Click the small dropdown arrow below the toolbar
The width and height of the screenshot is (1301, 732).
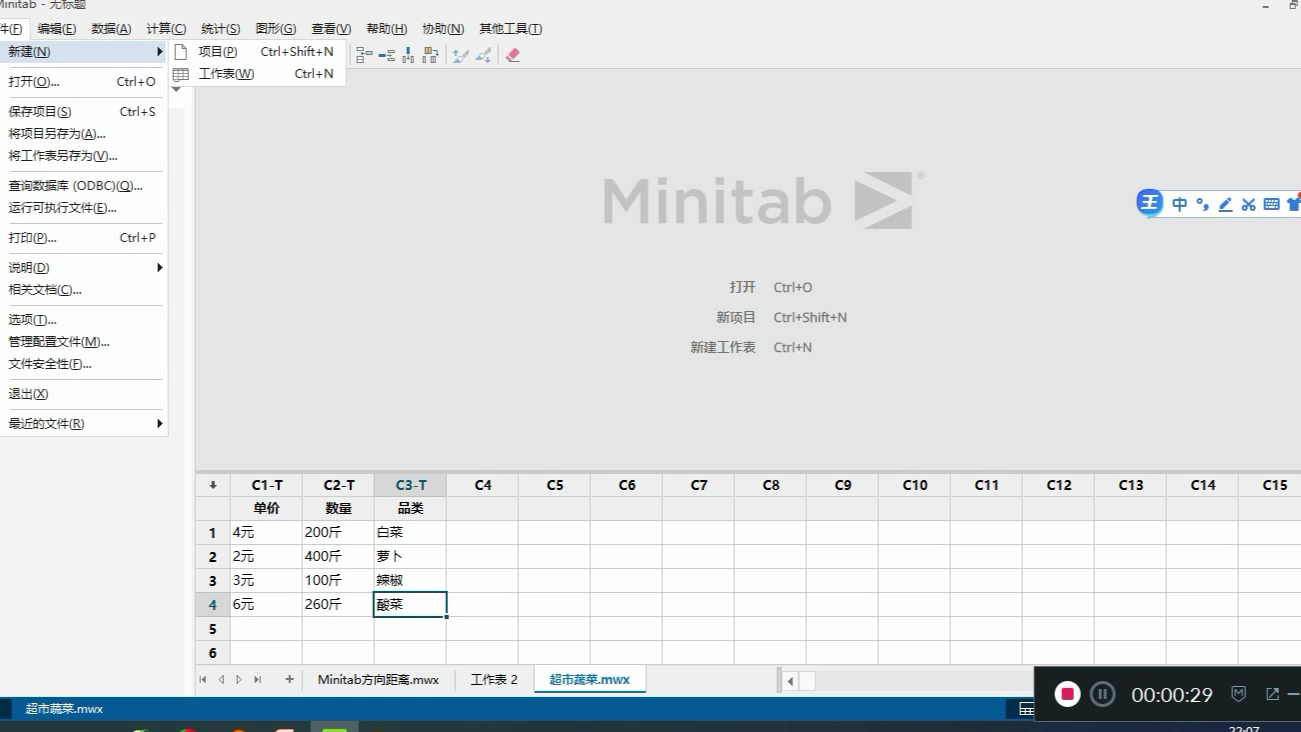176,90
